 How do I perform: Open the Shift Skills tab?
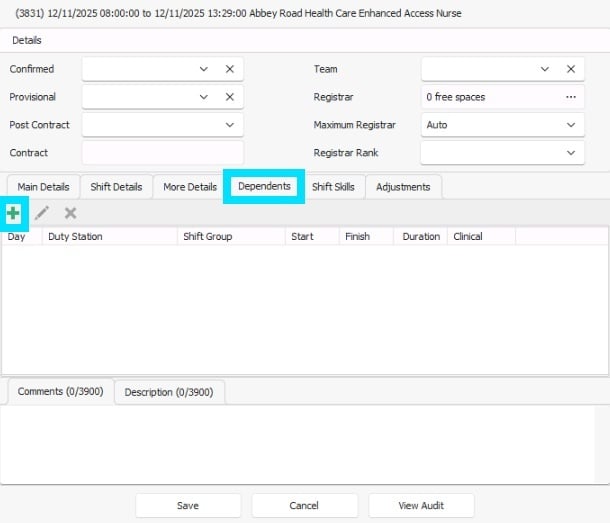[333, 187]
